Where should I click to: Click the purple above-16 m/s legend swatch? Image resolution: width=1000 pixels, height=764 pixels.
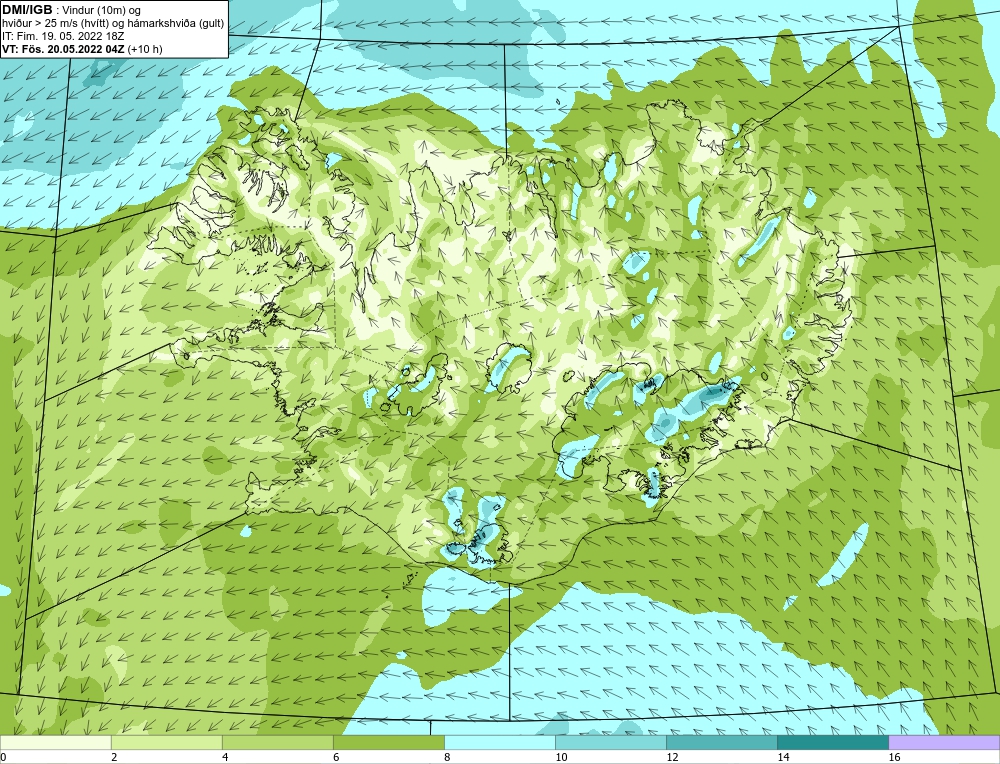click(944, 742)
